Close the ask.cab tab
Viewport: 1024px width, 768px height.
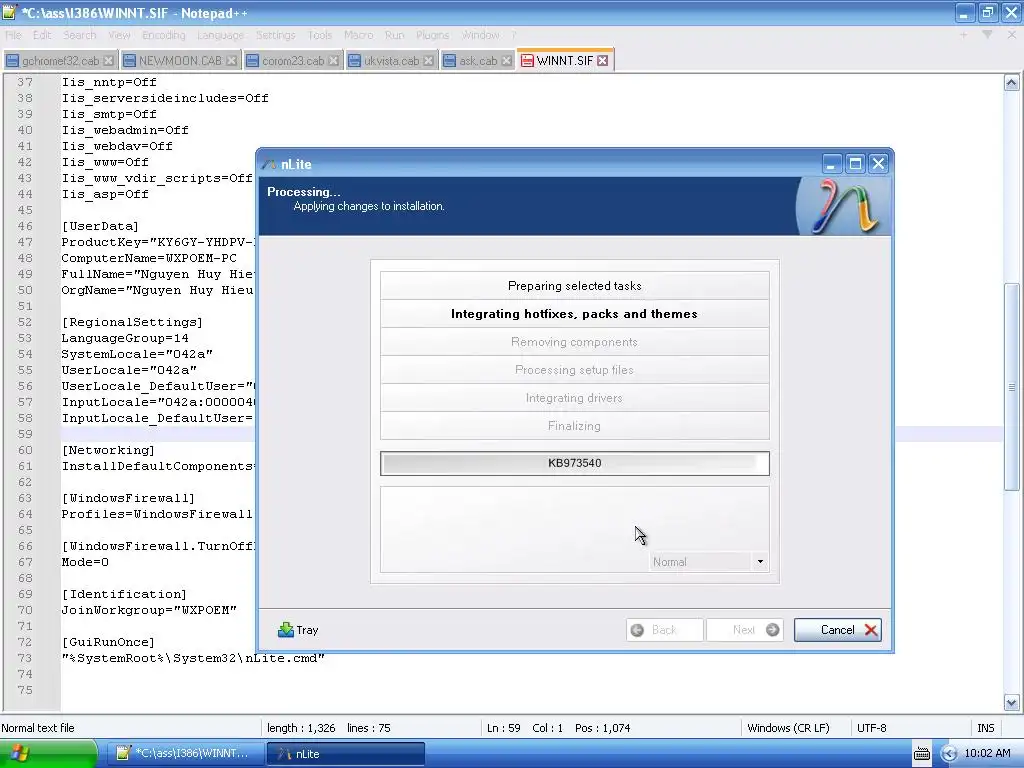[x=506, y=61]
